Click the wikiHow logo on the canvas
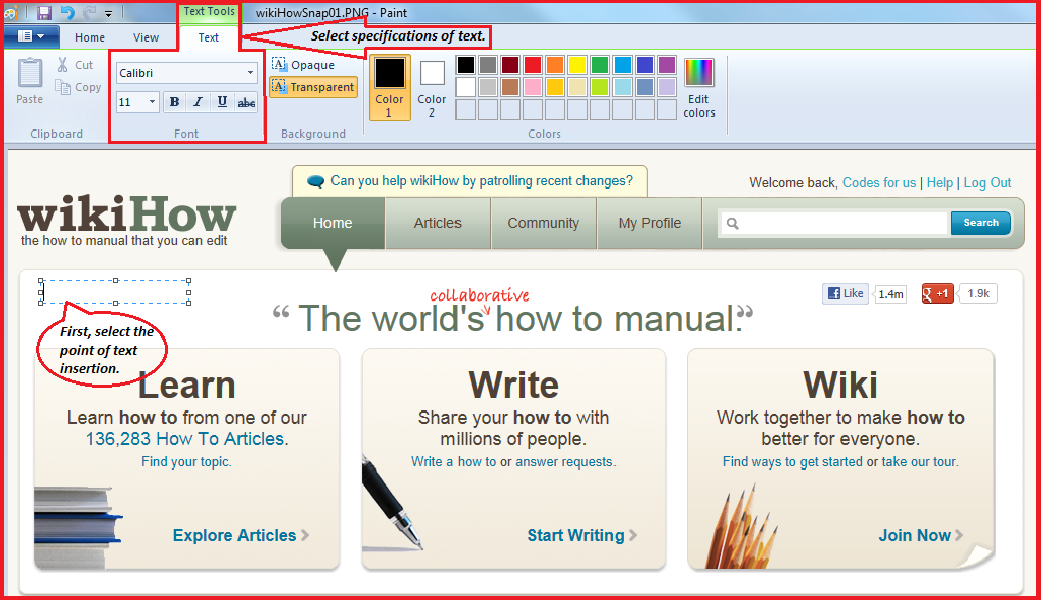 pyautogui.click(x=126, y=221)
